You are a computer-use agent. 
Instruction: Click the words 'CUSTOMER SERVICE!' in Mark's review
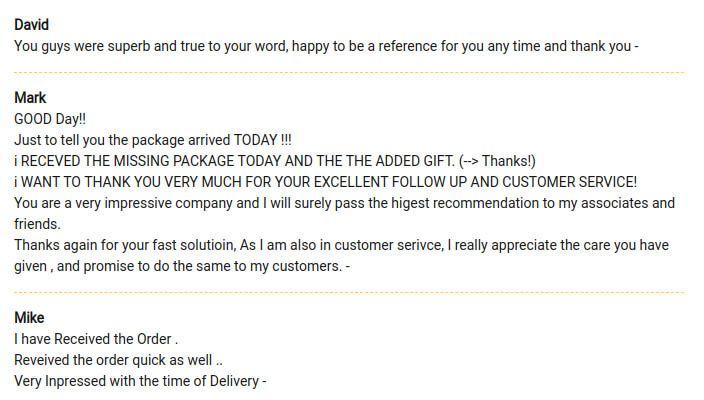(x=569, y=182)
